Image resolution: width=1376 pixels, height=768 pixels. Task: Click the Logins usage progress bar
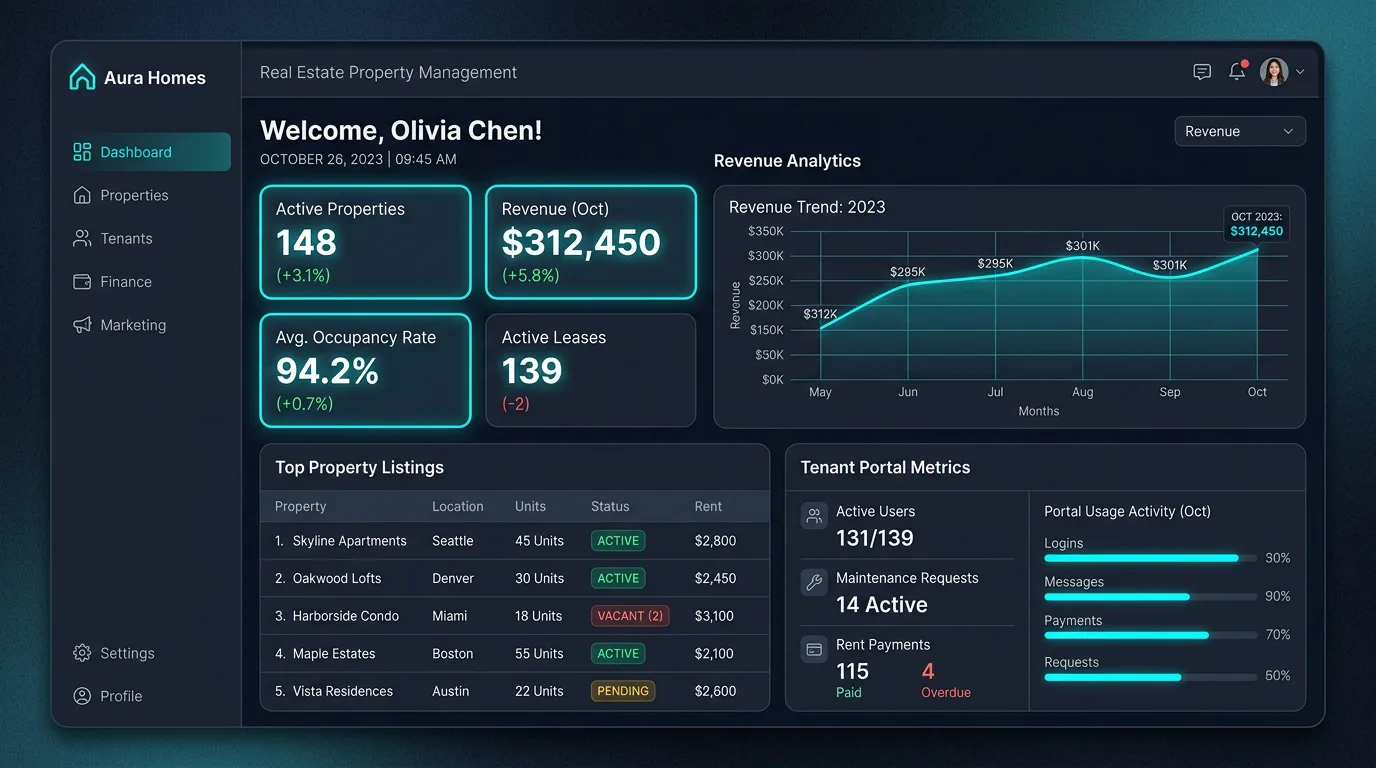tap(1150, 558)
